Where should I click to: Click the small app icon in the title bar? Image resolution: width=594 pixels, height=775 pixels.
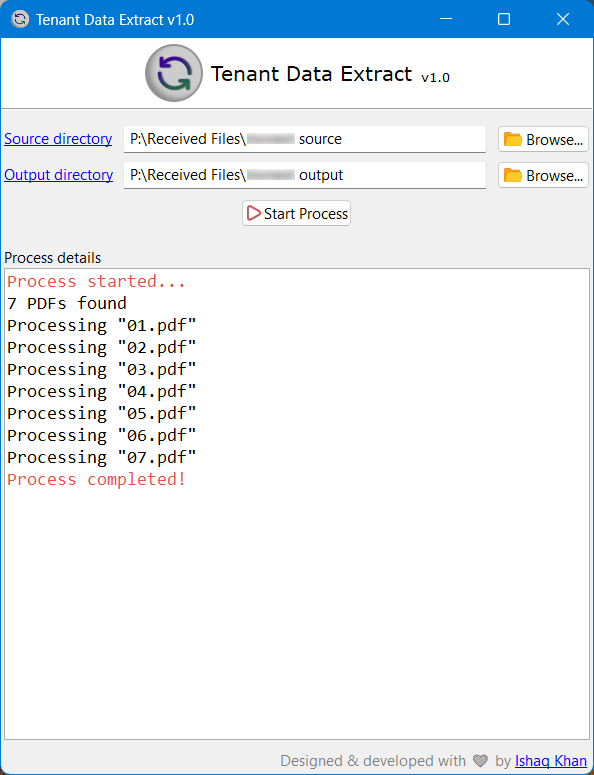point(20,19)
